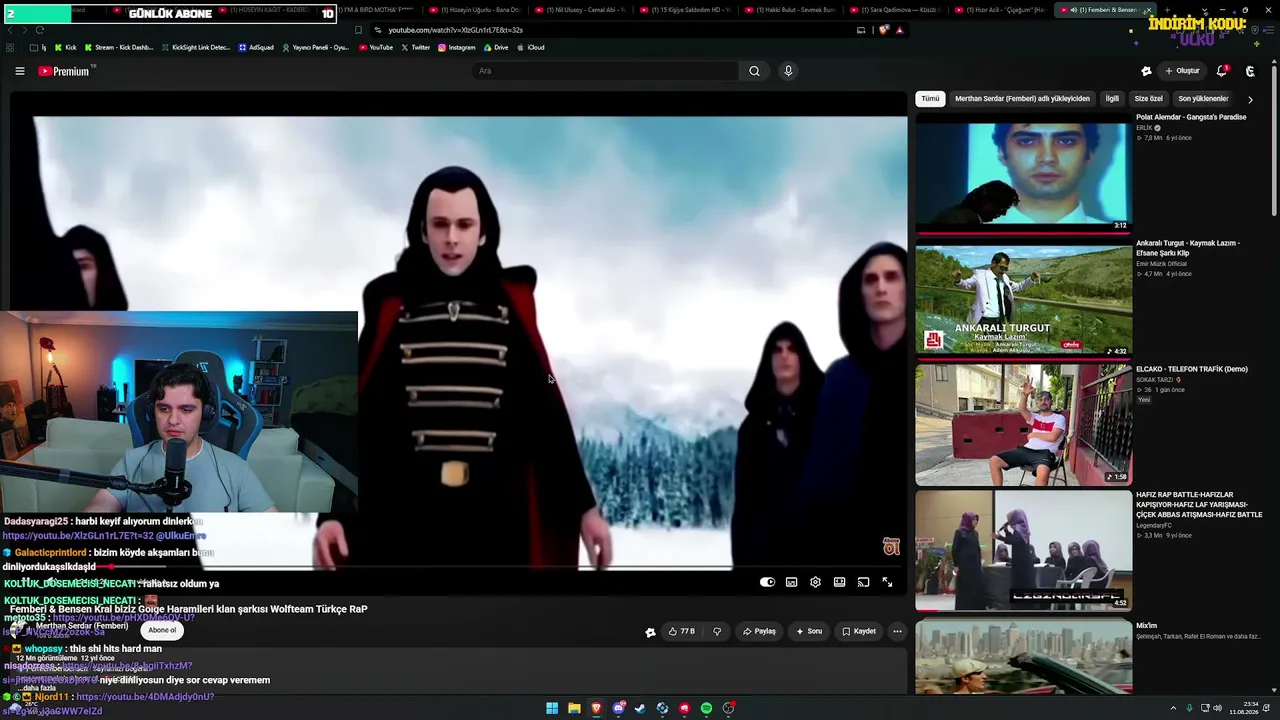
Task: Open Spotify from the taskbar
Action: point(707,708)
